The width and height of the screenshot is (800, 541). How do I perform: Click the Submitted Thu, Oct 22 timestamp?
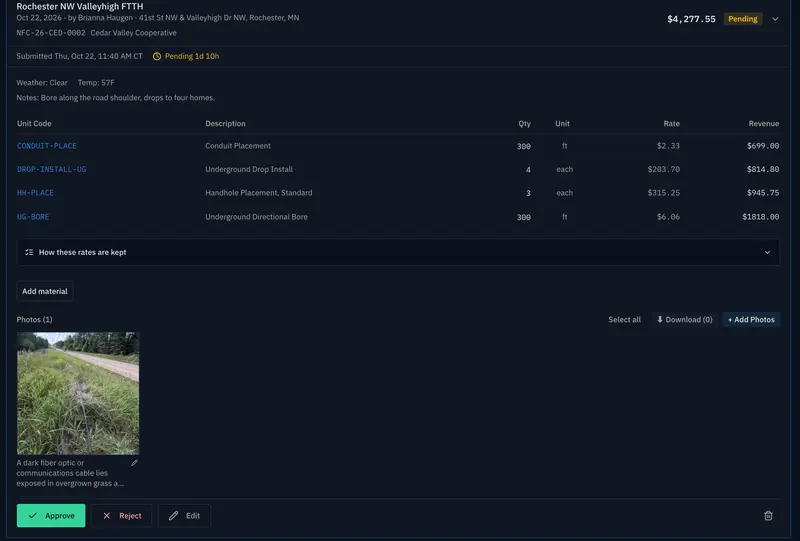[x=80, y=56]
